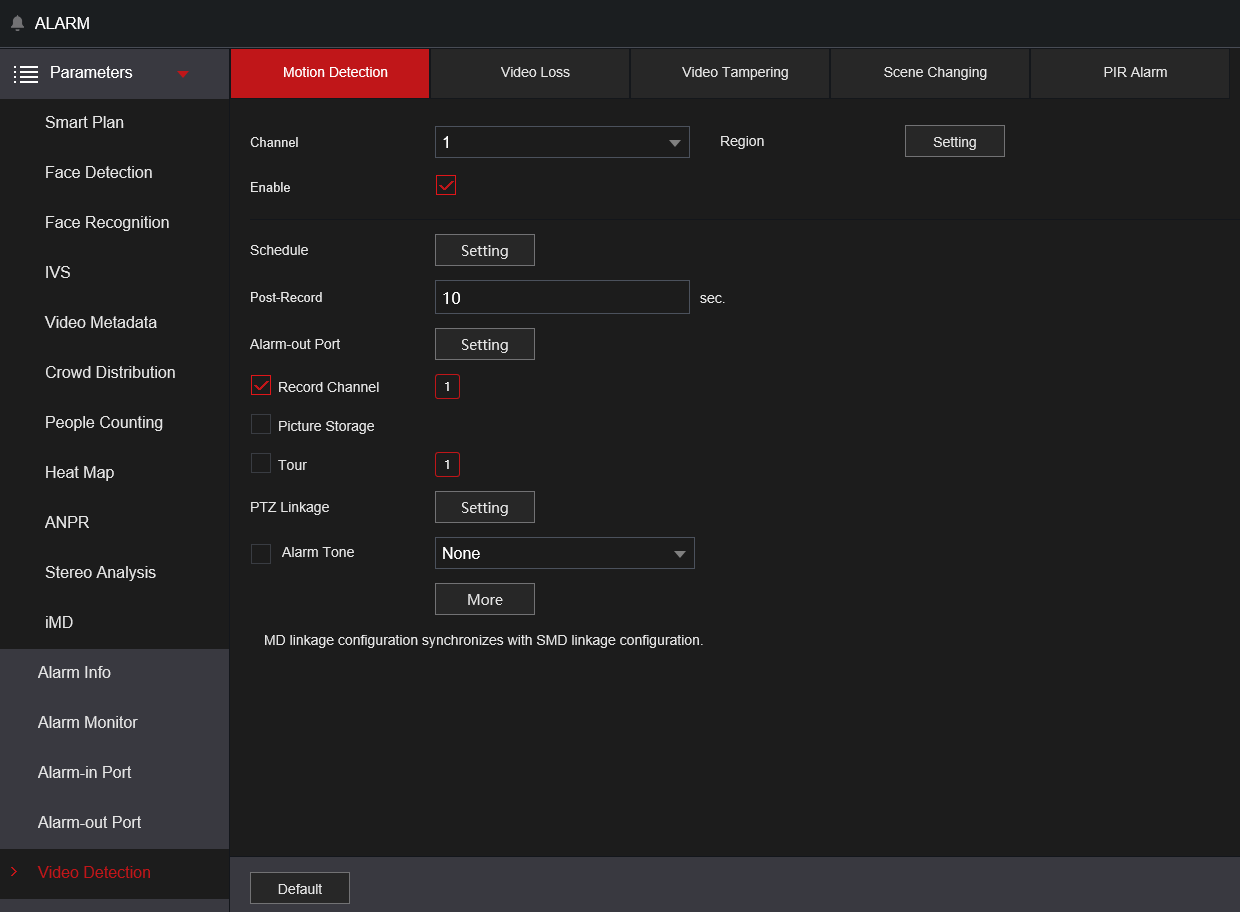Open the PIR Alarm tab

tap(1135, 73)
